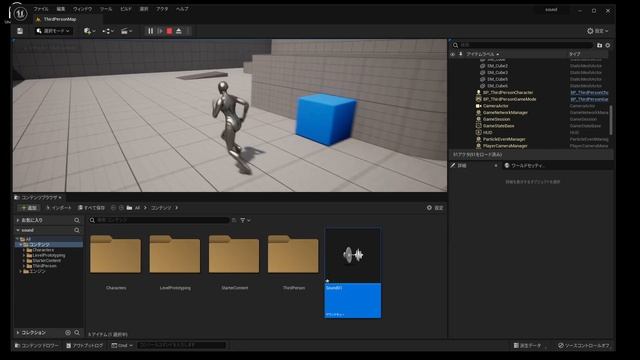The height and width of the screenshot is (360, 640).
Task: Click the All breadcrumb in the path bar
Action: pyautogui.click(x=137, y=208)
